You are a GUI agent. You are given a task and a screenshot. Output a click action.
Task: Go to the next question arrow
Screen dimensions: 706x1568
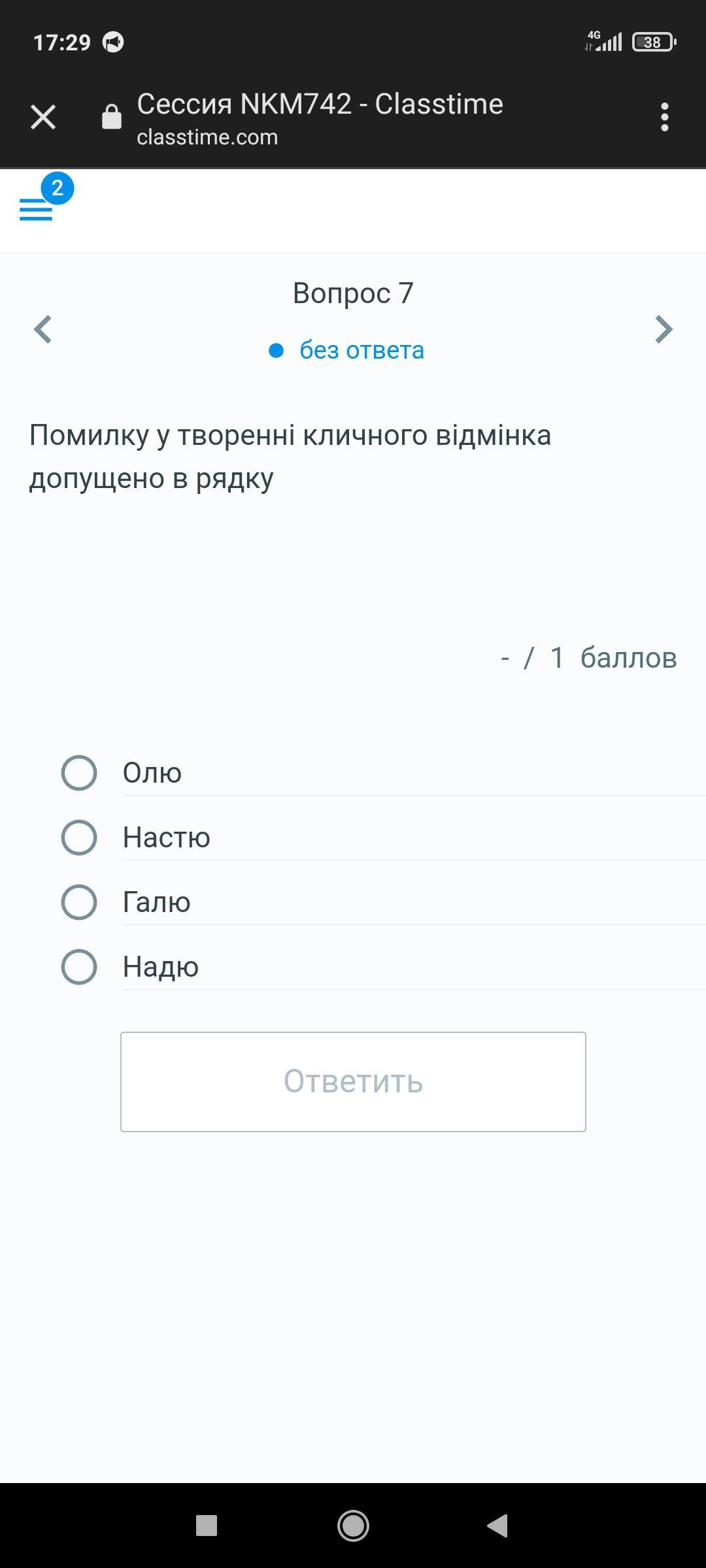click(664, 329)
